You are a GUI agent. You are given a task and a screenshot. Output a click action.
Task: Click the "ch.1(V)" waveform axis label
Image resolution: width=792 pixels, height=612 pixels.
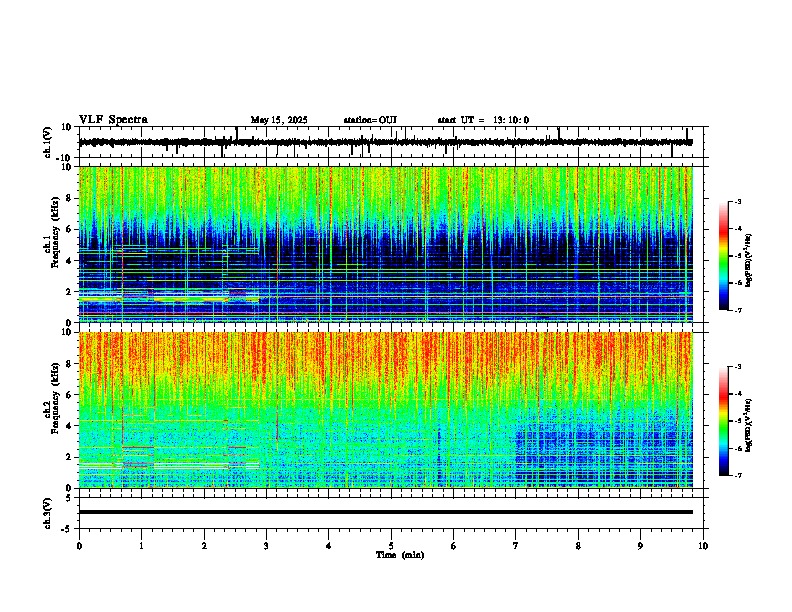(48, 142)
